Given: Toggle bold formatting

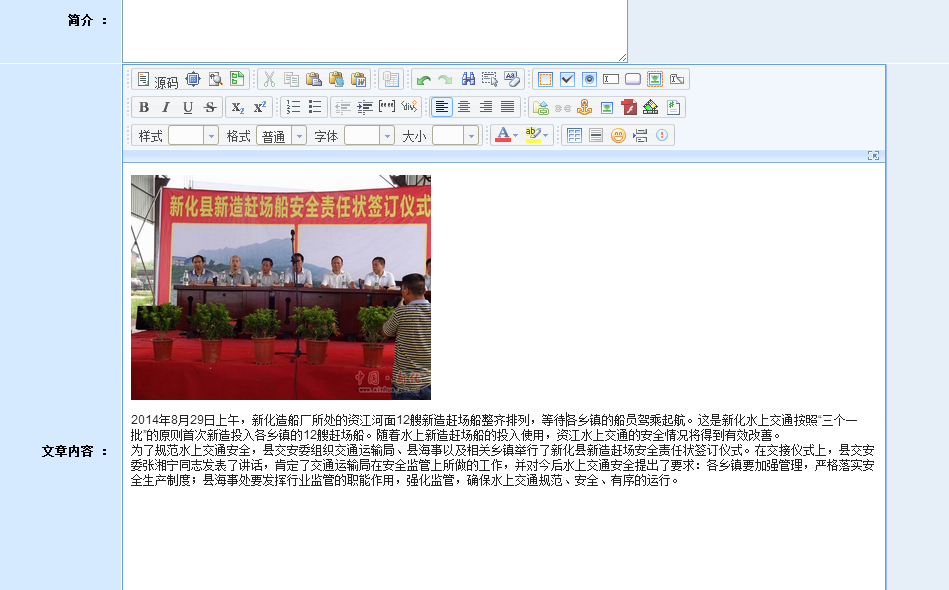Looking at the screenshot, I should click(x=143, y=108).
